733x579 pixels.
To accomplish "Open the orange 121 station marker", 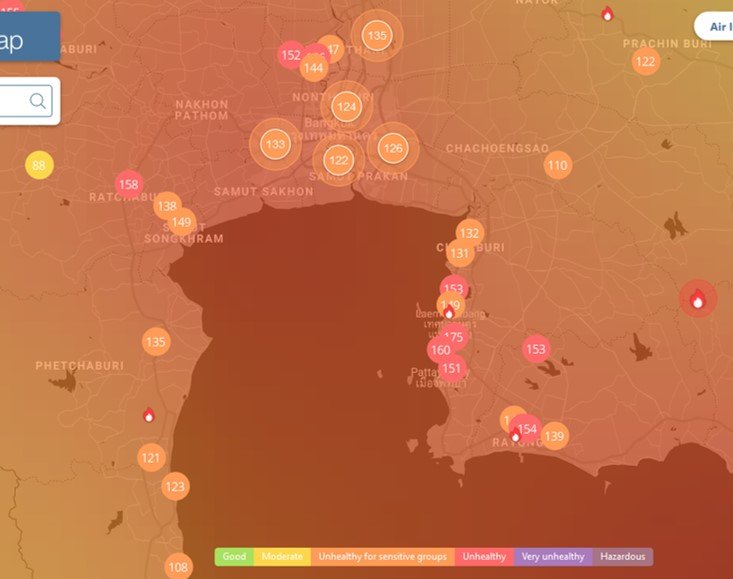I will [151, 458].
